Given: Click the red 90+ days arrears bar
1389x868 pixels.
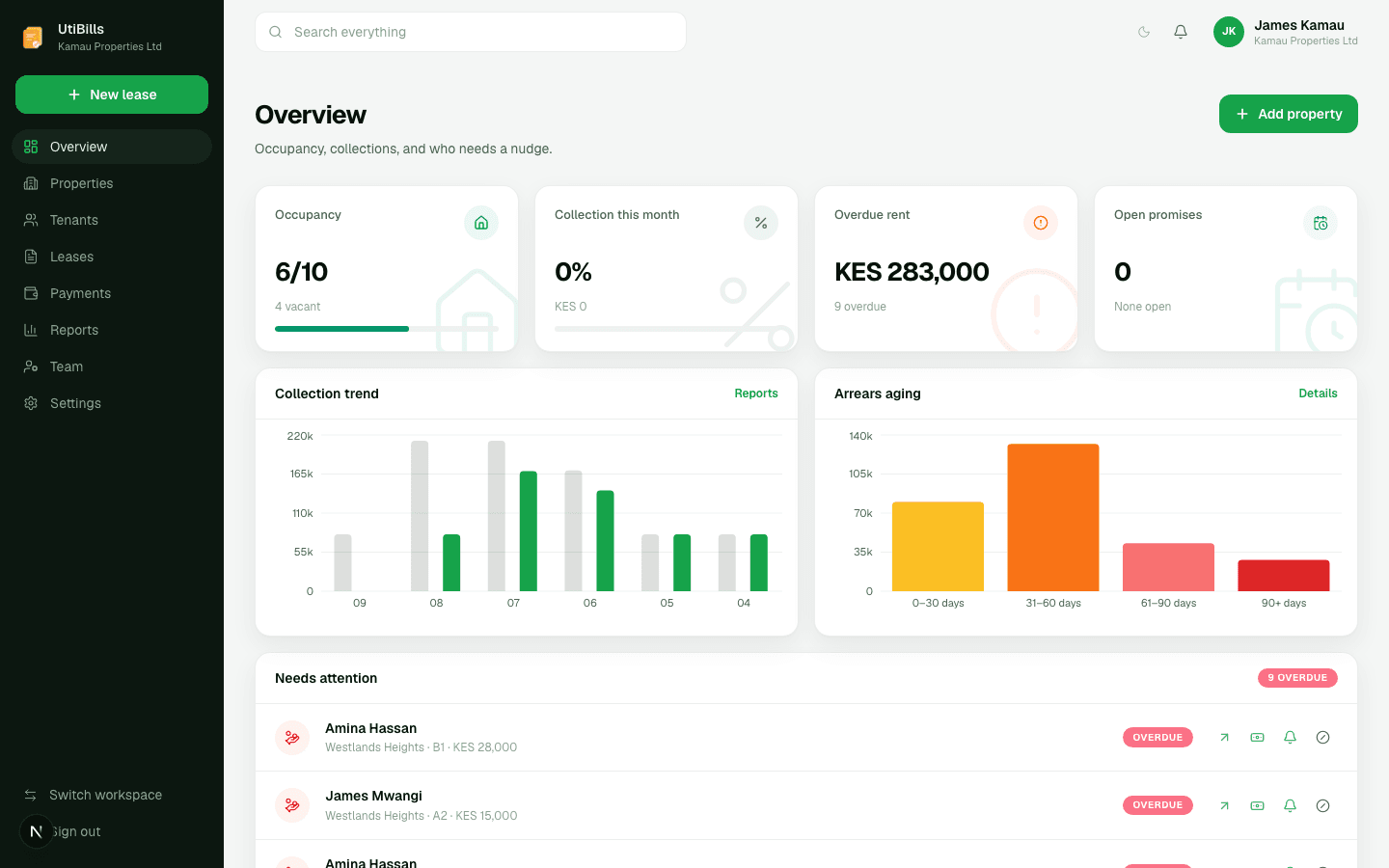Looking at the screenshot, I should tap(1284, 576).
